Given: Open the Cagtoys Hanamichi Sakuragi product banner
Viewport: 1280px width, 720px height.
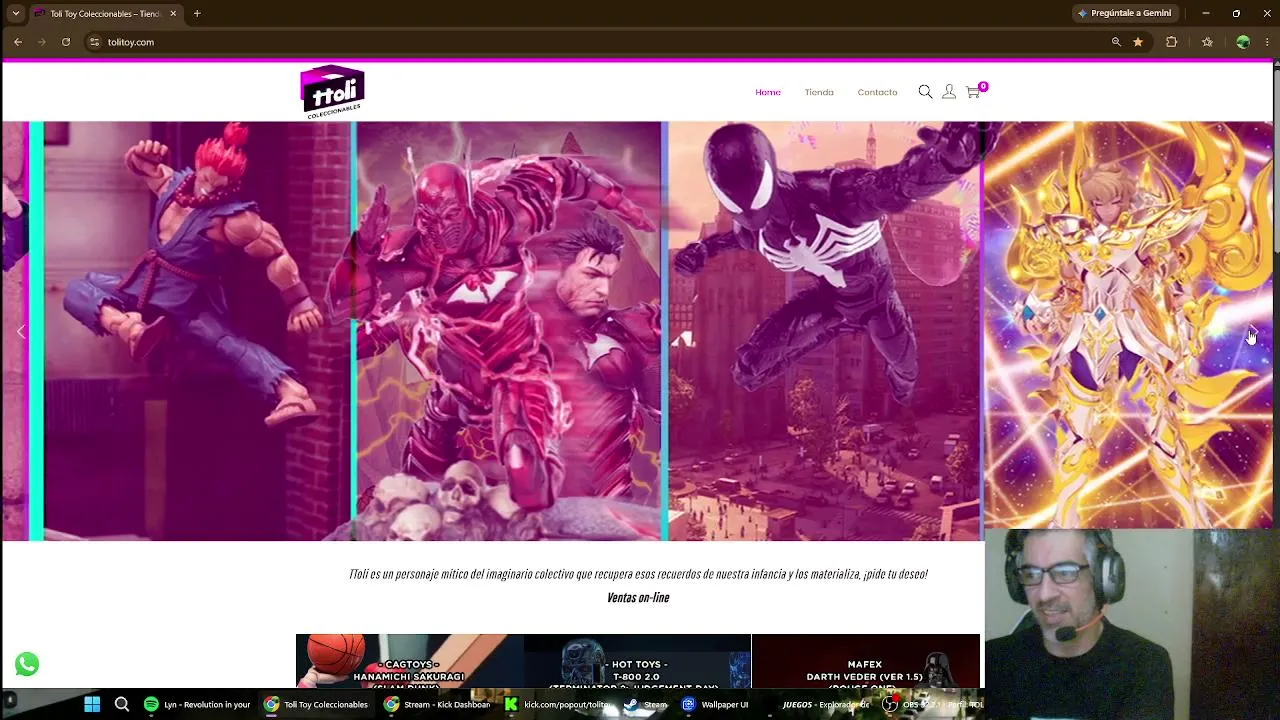Looking at the screenshot, I should click(x=409, y=661).
